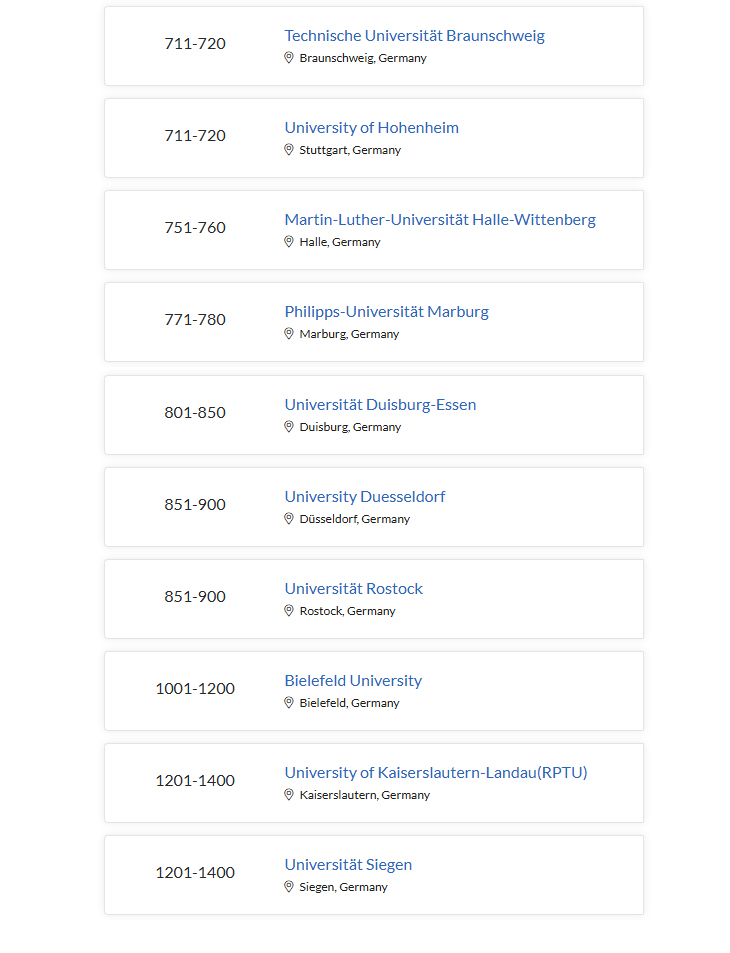Click location pin icon beside Kaiserslautern, Germany
This screenshot has height=953, width=730.
coord(289,795)
